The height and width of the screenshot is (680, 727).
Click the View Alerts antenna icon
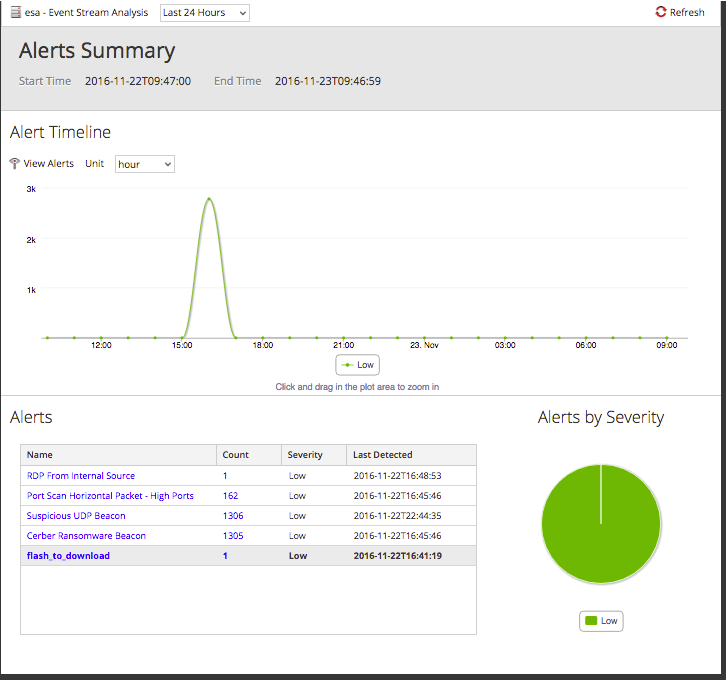pyautogui.click(x=14, y=164)
